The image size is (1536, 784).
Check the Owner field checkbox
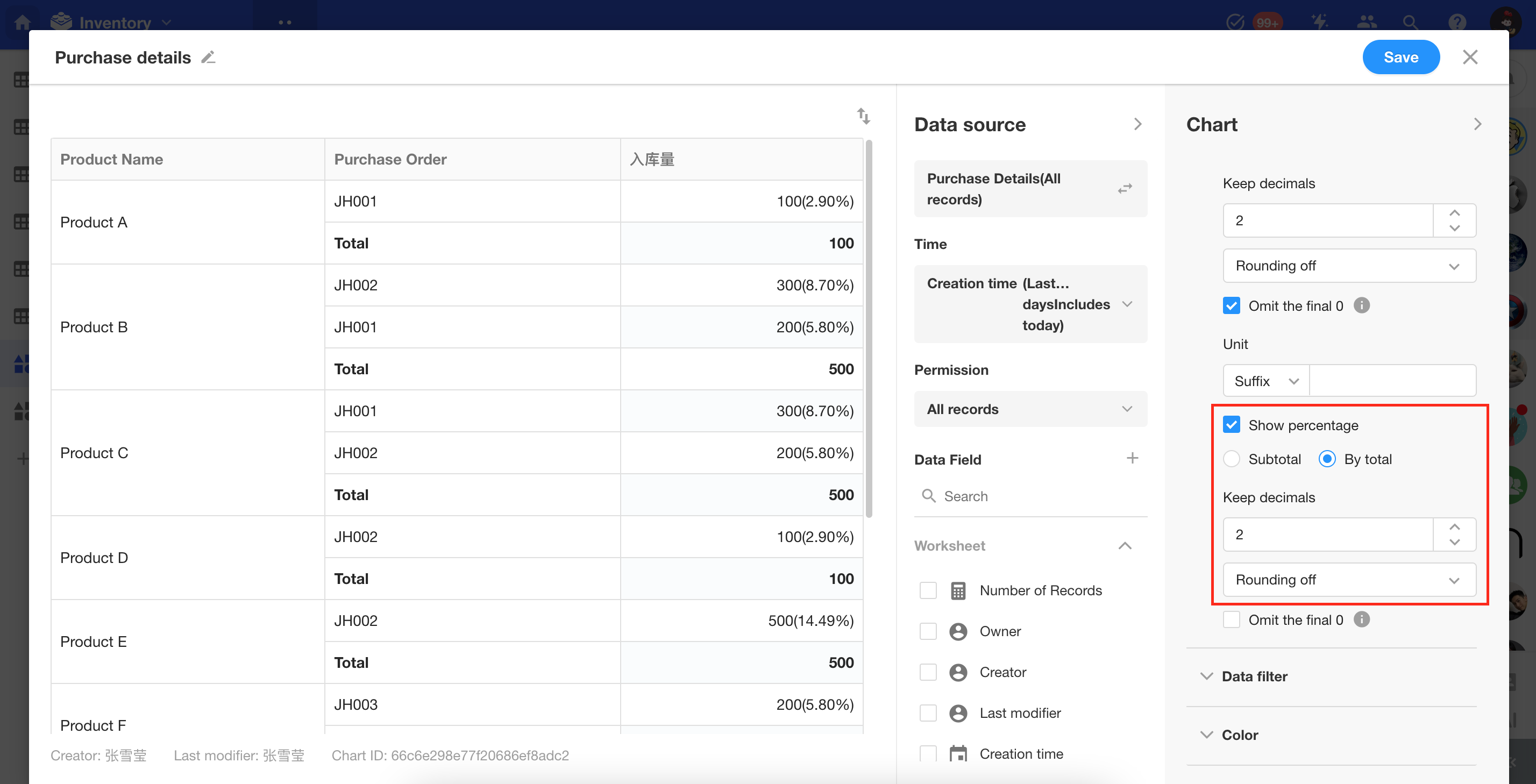tap(928, 631)
